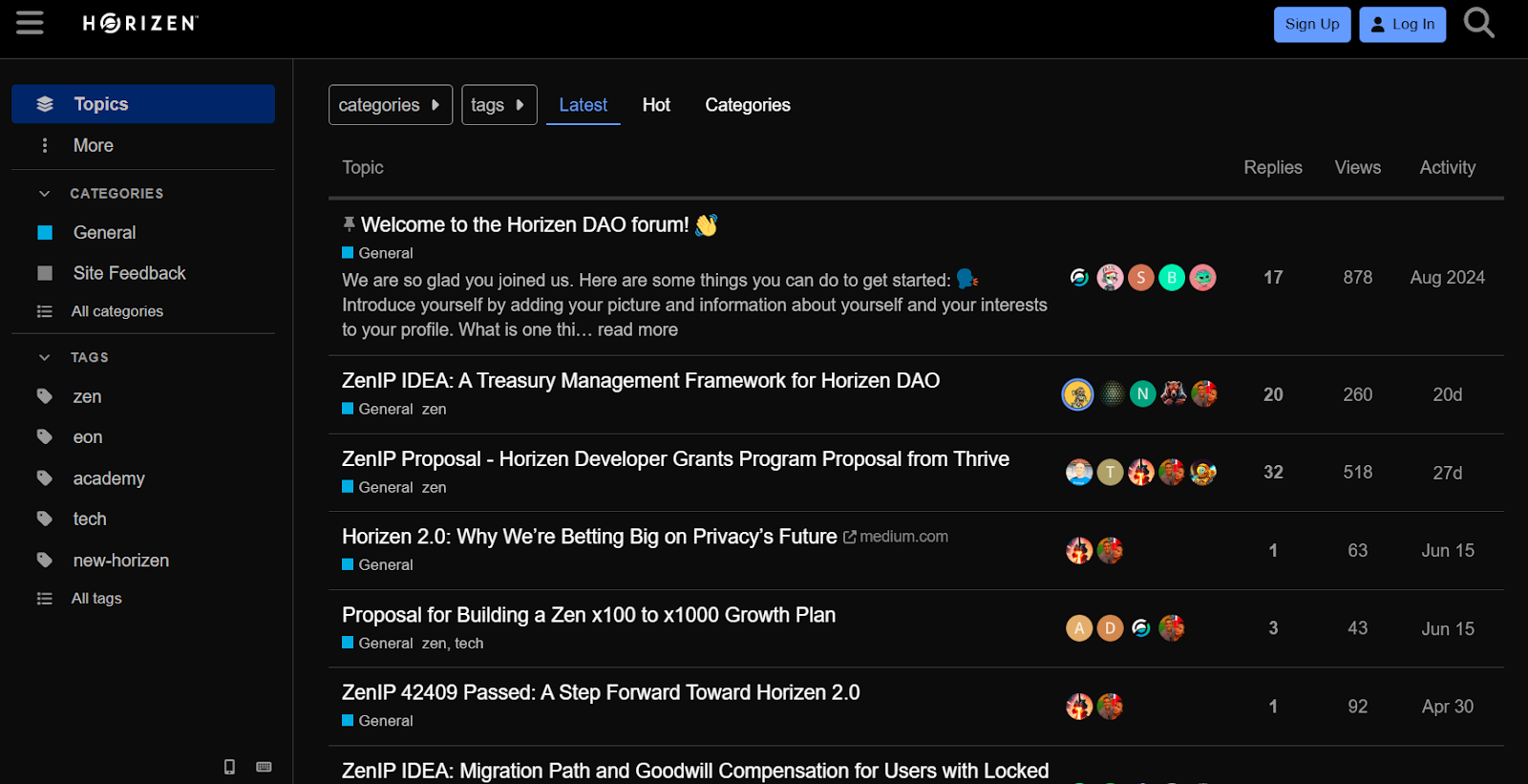This screenshot has width=1528, height=784.
Task: Click the Log In button
Action: coord(1402,25)
